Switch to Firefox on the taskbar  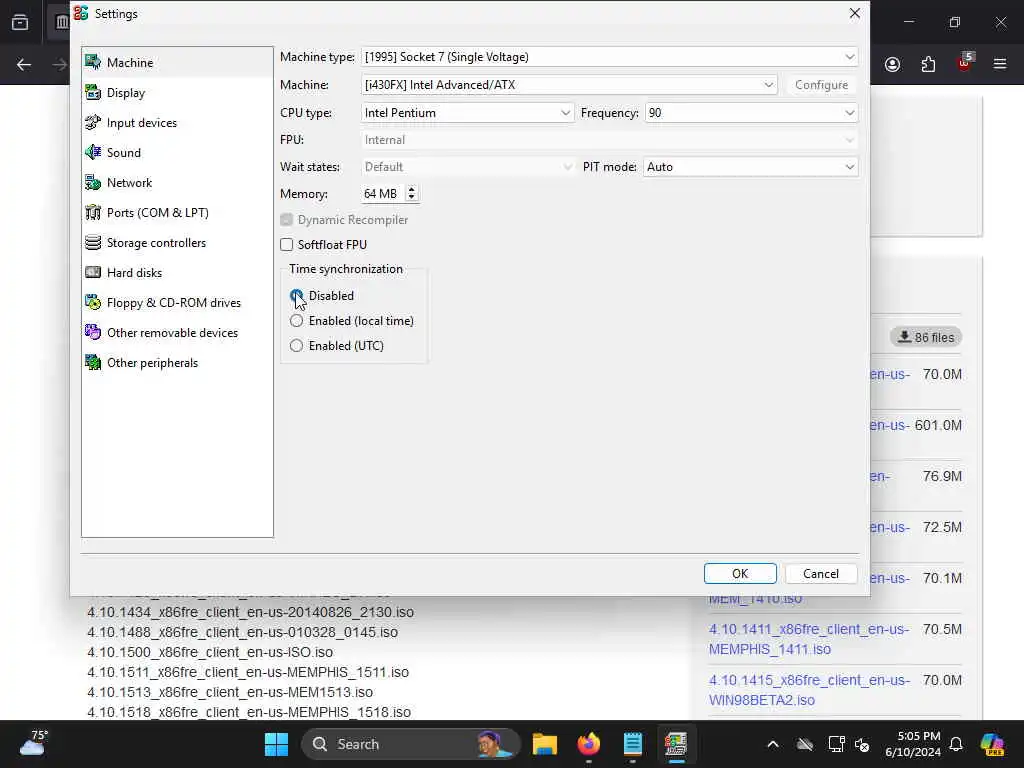tap(588, 744)
